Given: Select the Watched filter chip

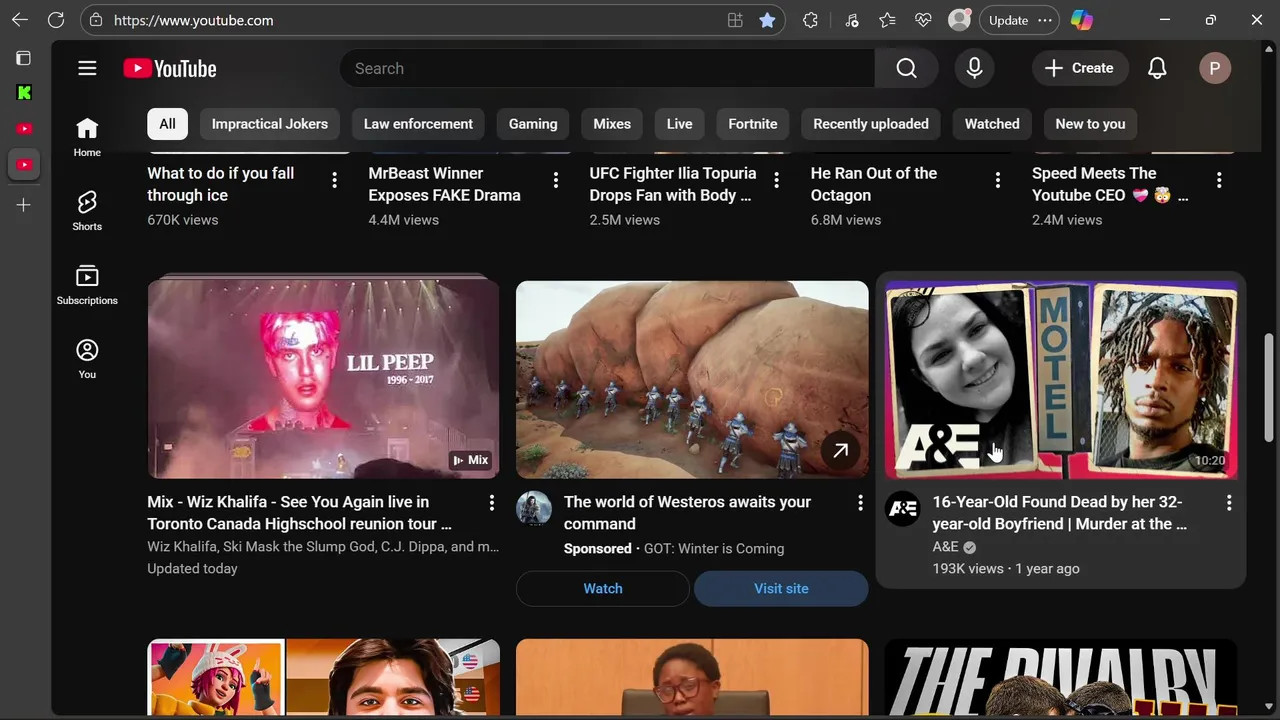Looking at the screenshot, I should [992, 124].
